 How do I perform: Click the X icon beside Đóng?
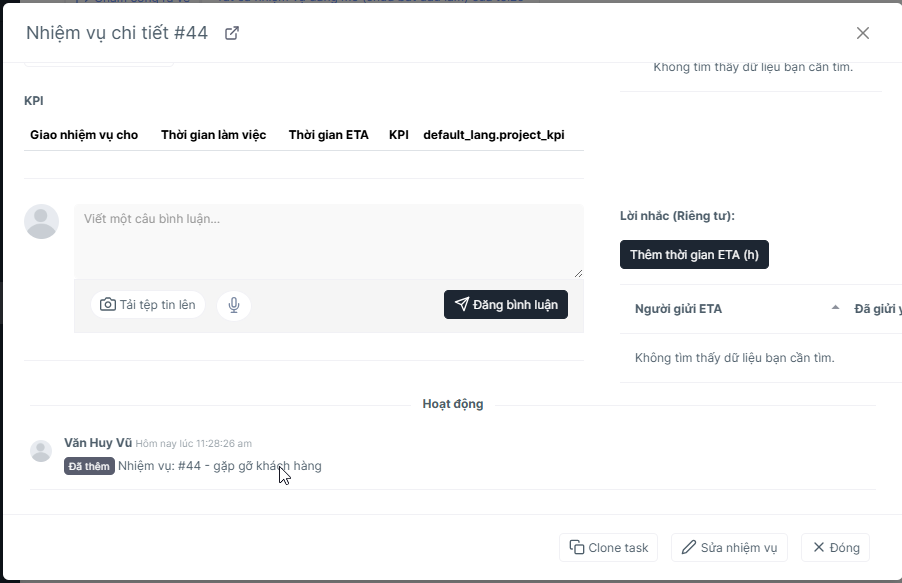819,547
